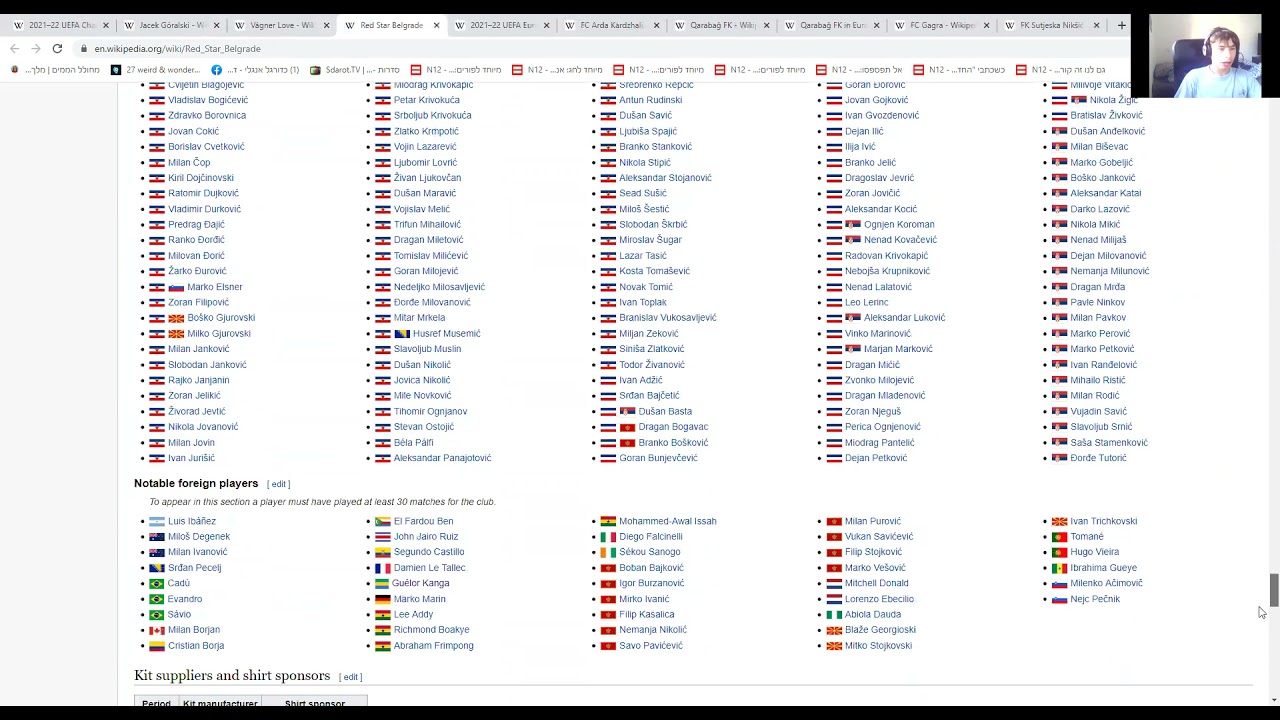The width and height of the screenshot is (1280, 720).
Task: Click Portugal flag beside Hugo Vieira
Action: pyautogui.click(x=1059, y=552)
